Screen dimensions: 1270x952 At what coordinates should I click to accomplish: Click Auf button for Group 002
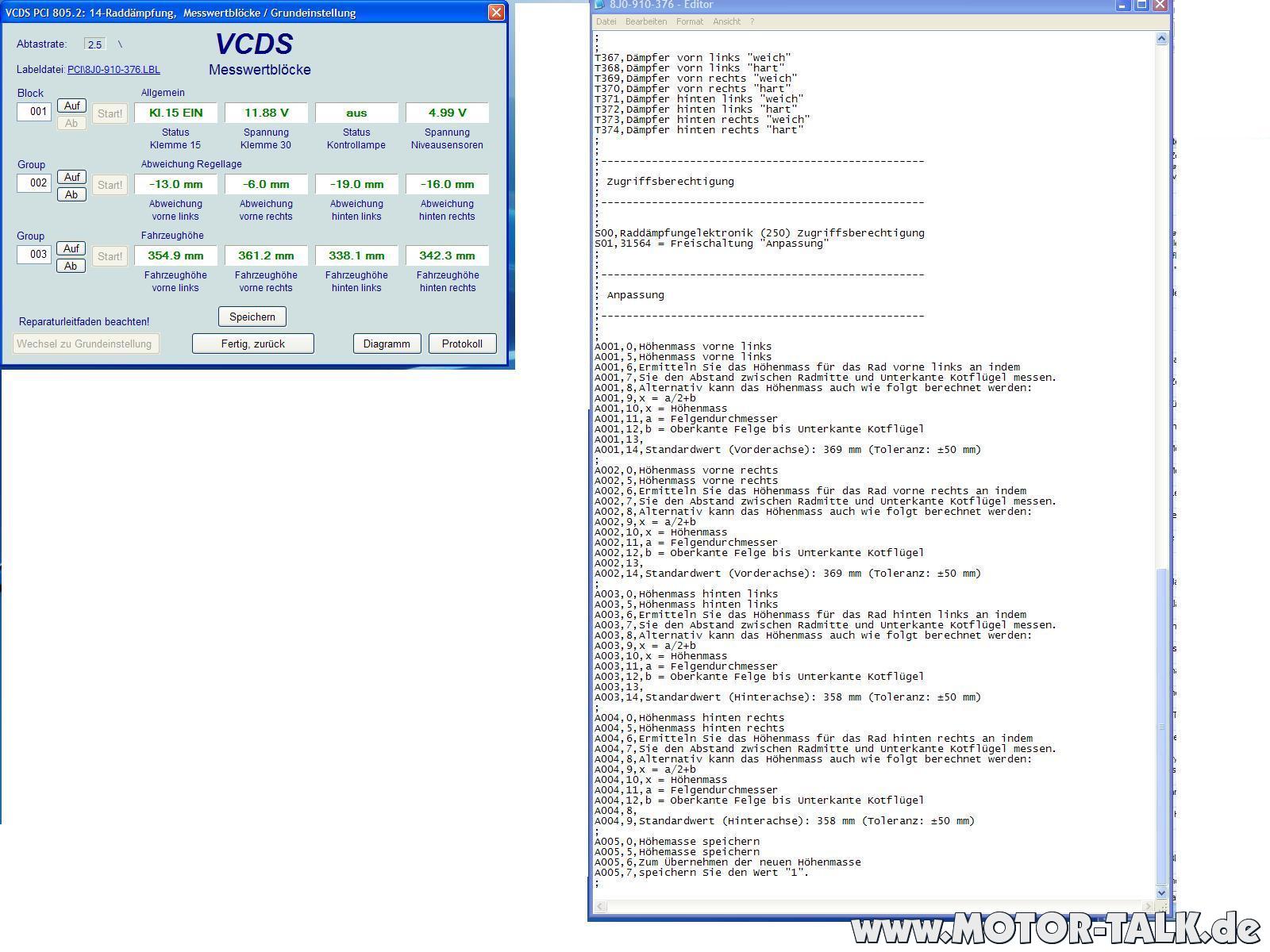point(71,177)
